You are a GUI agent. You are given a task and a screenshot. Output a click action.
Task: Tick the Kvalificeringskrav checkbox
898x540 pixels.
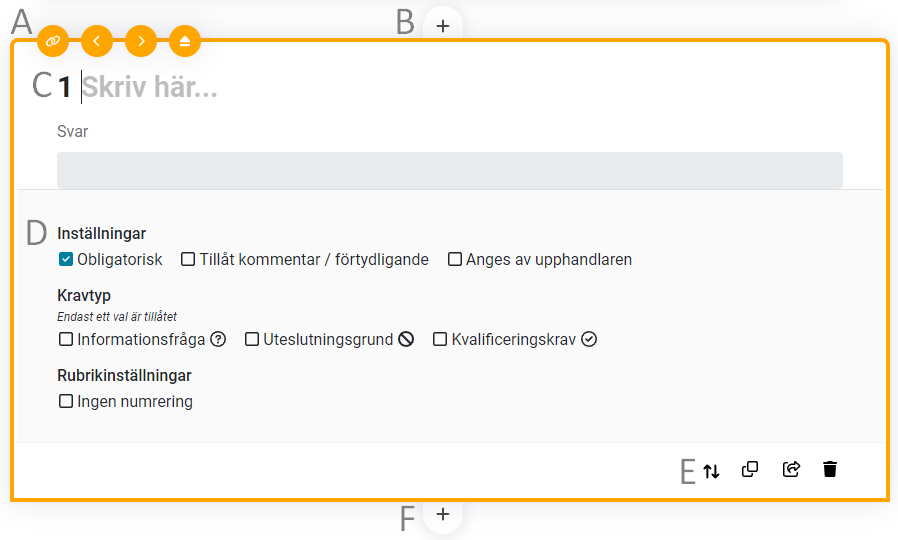(440, 340)
